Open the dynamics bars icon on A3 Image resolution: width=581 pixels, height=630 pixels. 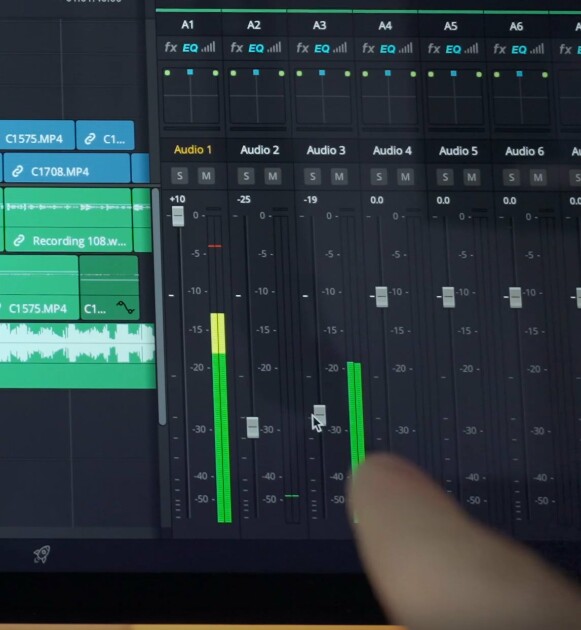(340, 48)
